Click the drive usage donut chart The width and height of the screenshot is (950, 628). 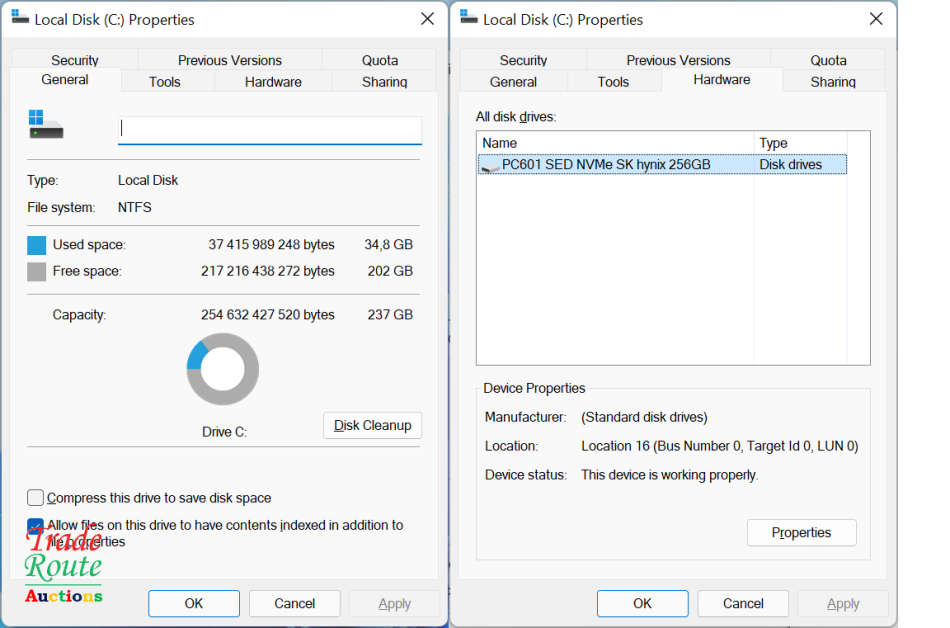point(222,369)
